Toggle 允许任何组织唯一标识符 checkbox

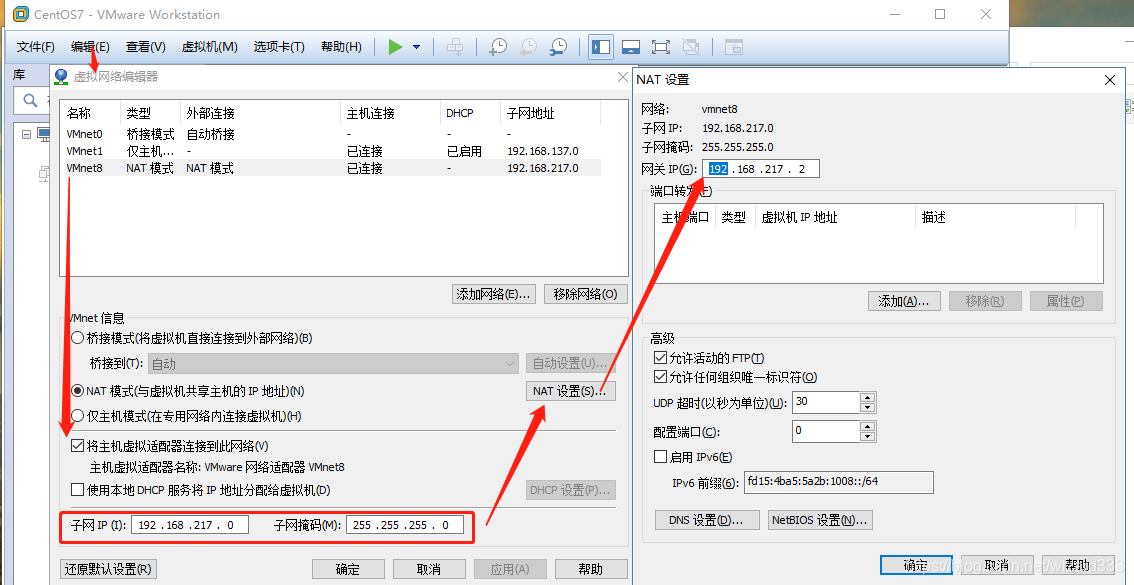tap(660, 377)
